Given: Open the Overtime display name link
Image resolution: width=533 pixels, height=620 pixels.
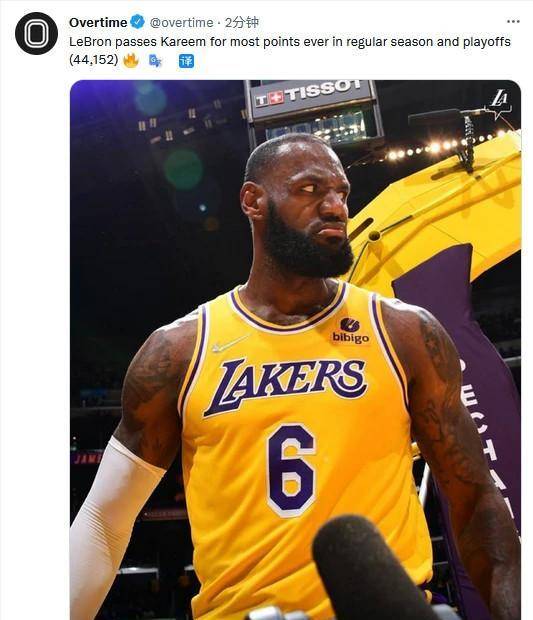Looking at the screenshot, I should click(x=98, y=23).
